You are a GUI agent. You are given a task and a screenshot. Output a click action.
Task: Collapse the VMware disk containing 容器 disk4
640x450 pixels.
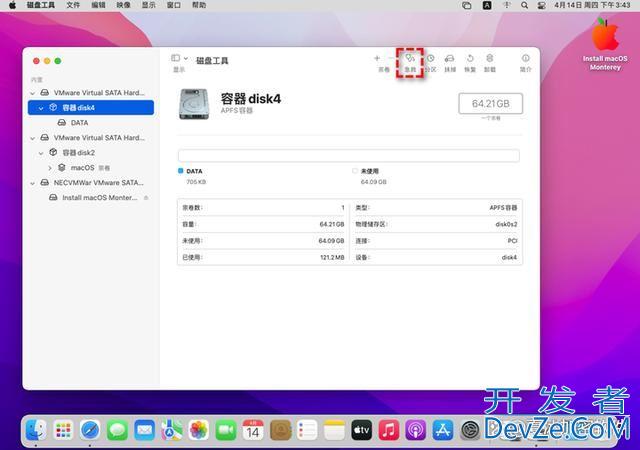pyautogui.click(x=33, y=93)
